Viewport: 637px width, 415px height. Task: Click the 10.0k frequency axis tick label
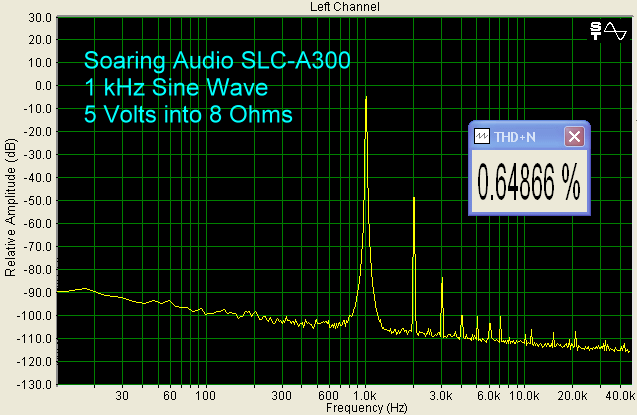(x=524, y=396)
